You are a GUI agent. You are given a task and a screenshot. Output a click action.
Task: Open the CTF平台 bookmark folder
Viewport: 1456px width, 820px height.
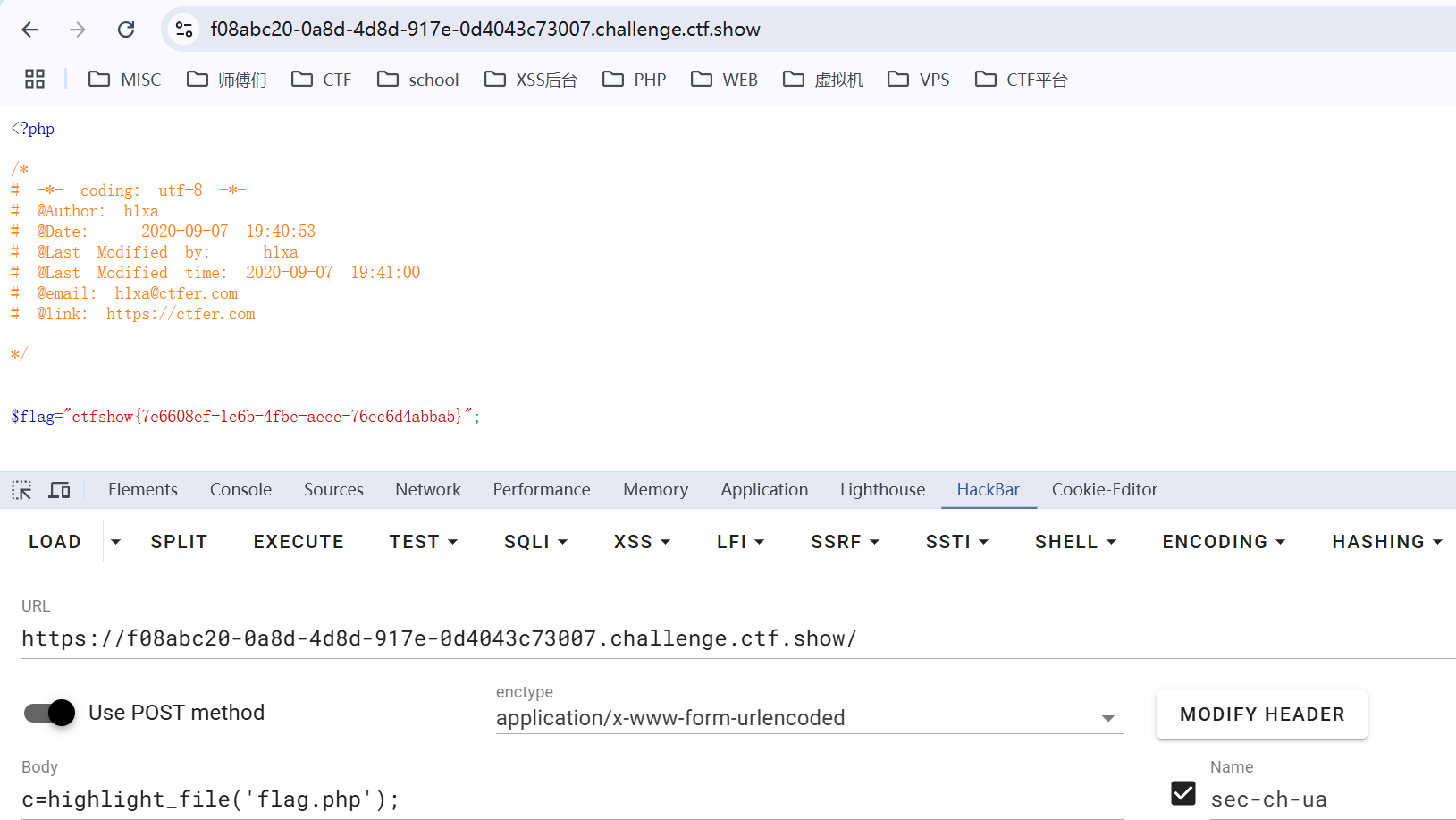[1022, 80]
